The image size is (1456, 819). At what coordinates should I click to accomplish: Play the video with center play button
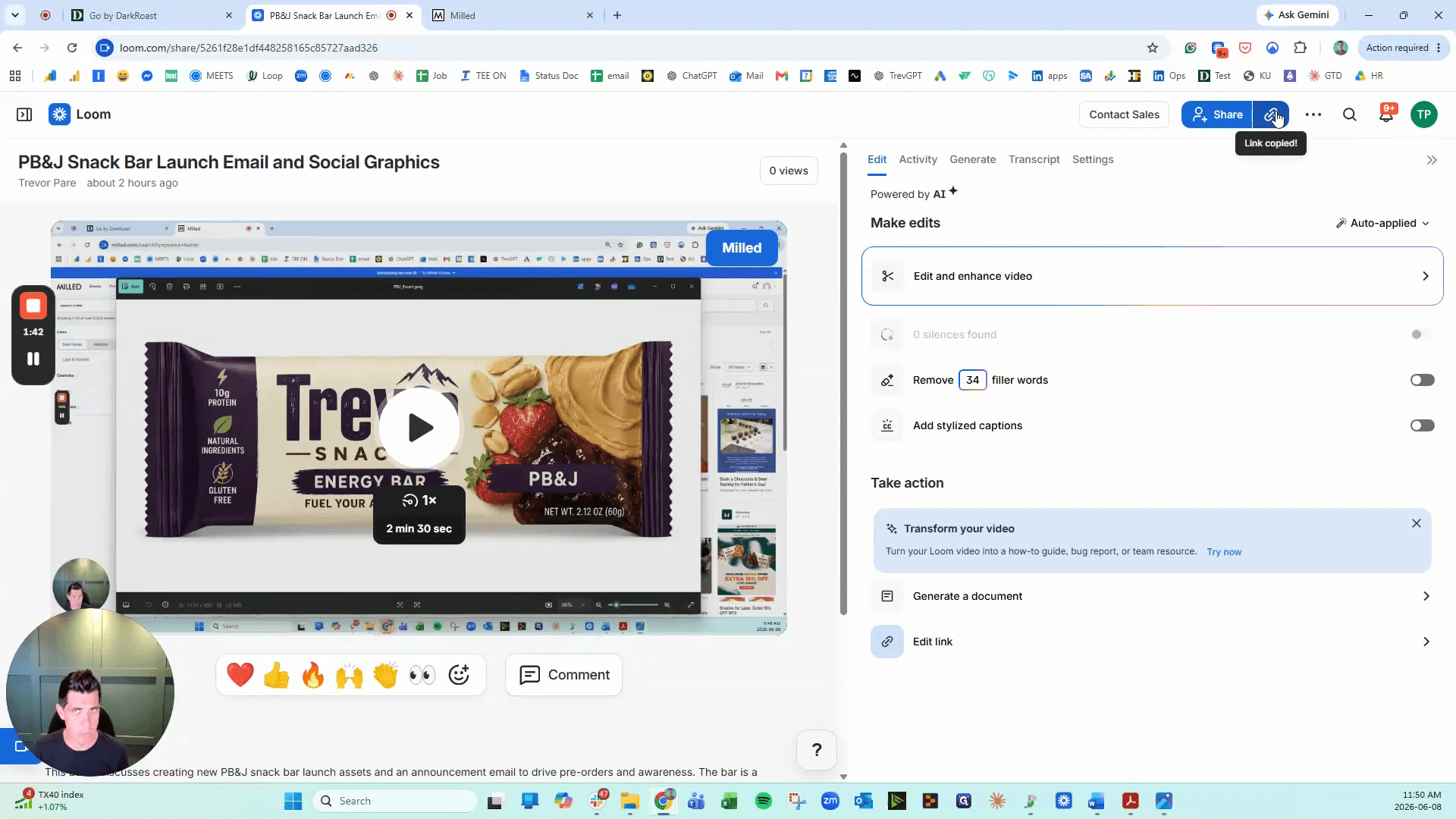419,428
